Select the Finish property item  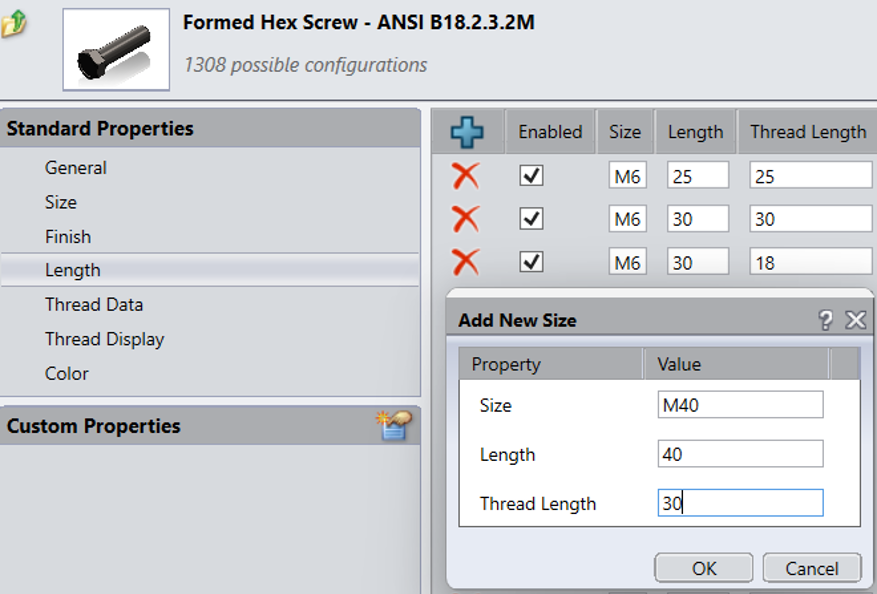pyautogui.click(x=68, y=237)
